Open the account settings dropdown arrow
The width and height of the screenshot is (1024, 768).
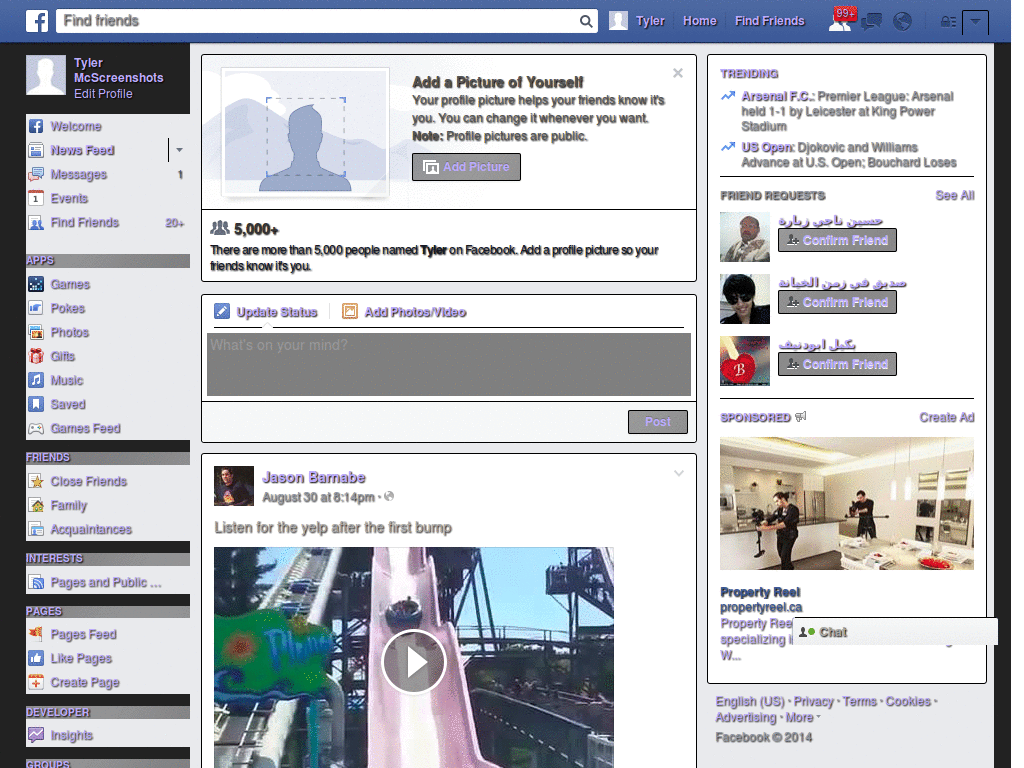tap(975, 22)
